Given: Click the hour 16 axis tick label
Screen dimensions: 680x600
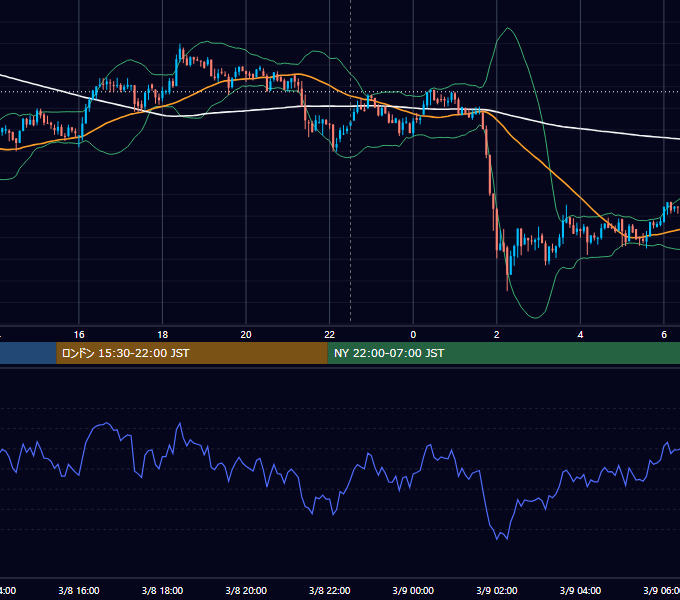Looking at the screenshot, I should tap(79, 335).
